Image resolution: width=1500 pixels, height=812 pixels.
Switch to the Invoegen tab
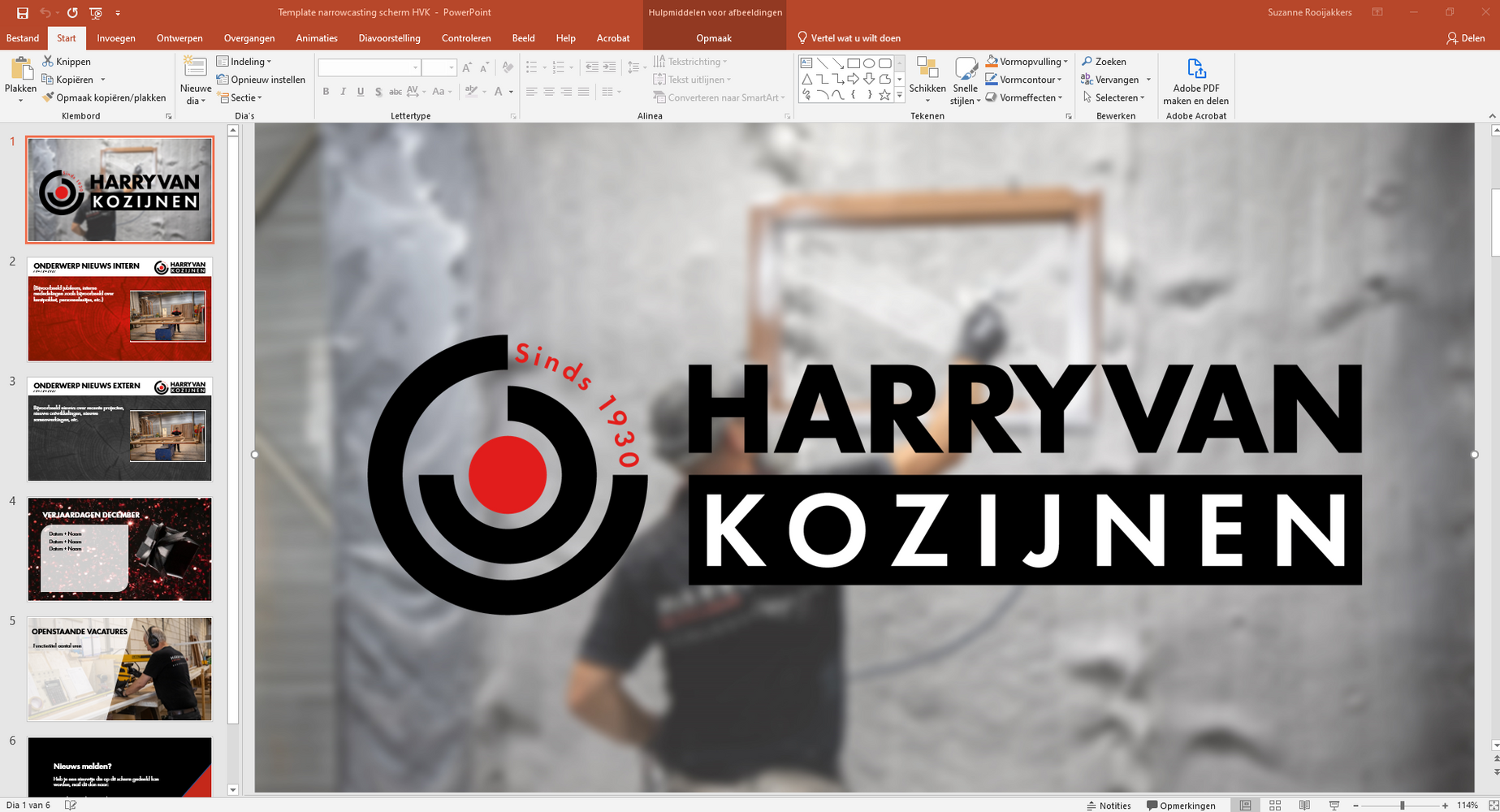[x=116, y=38]
